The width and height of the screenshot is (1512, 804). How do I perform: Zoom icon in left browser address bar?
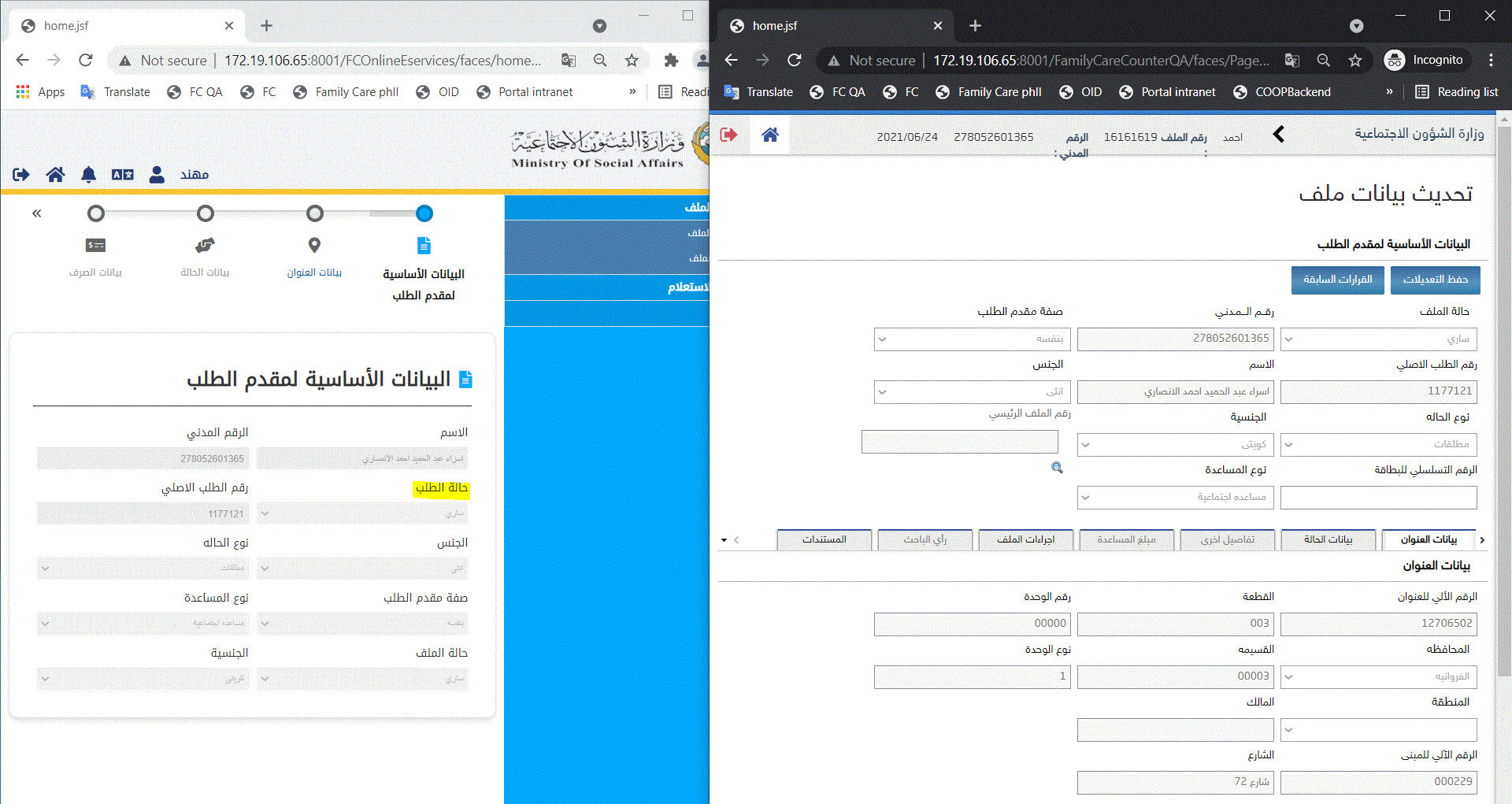600,61
